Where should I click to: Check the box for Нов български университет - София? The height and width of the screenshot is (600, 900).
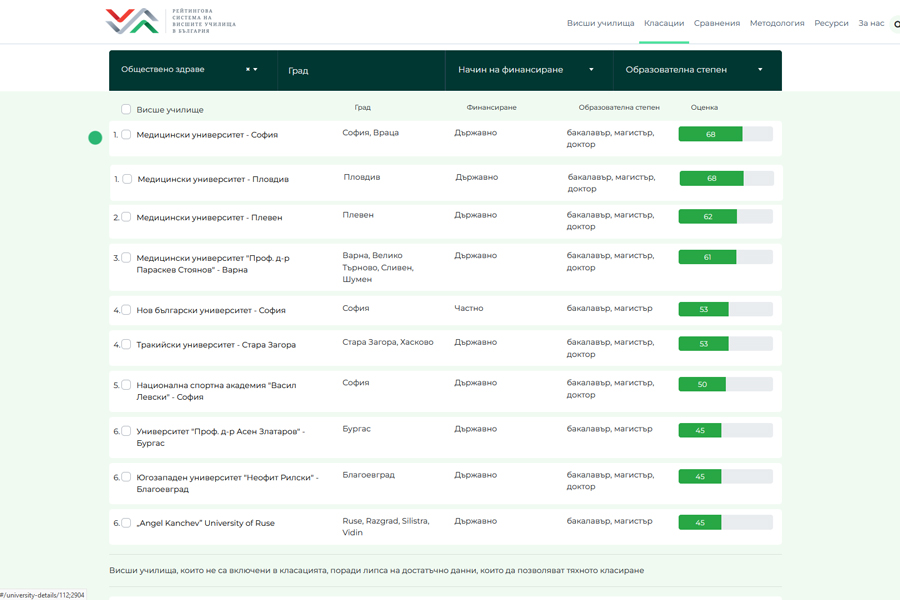tap(126, 310)
